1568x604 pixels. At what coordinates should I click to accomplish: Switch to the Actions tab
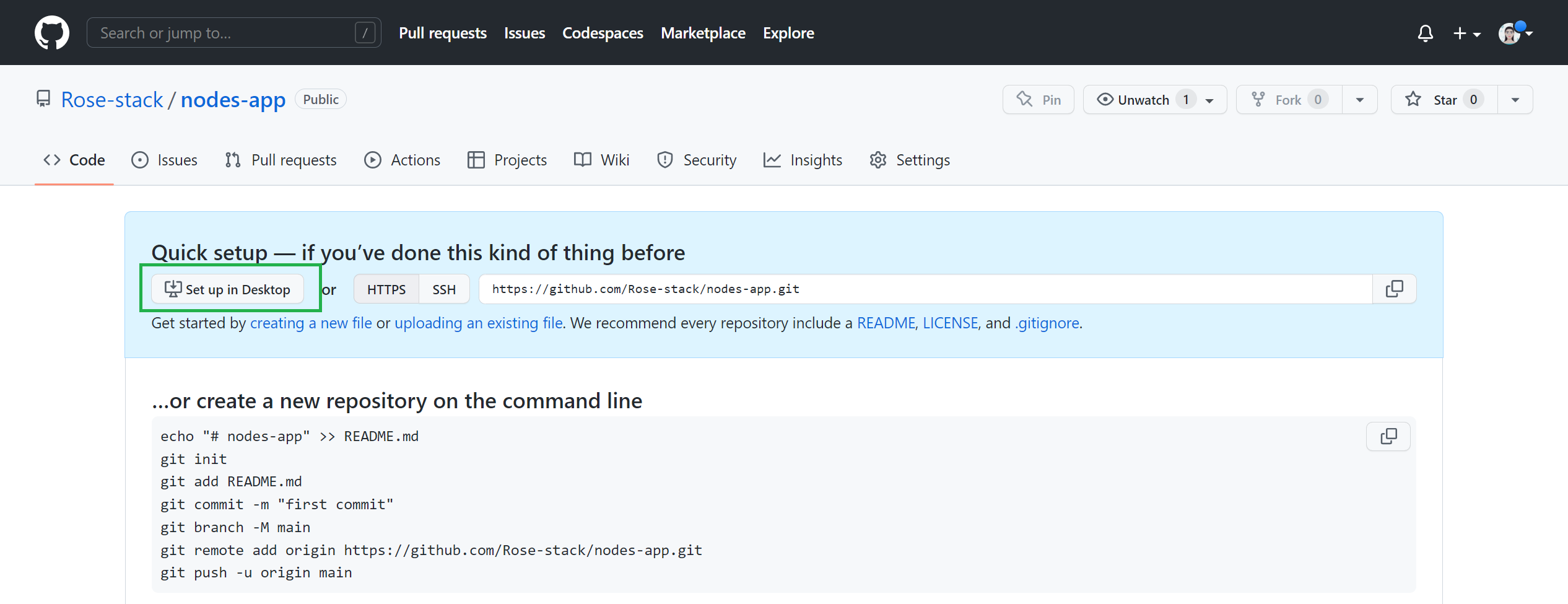403,160
